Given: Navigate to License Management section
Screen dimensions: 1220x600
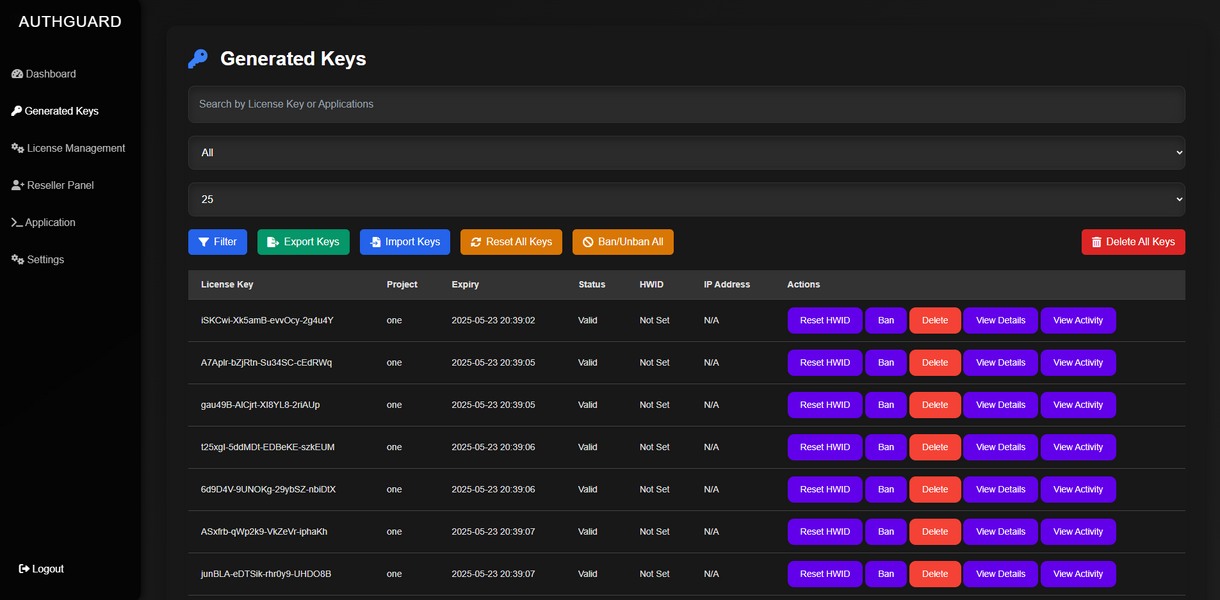Looking at the screenshot, I should pyautogui.click(x=67, y=147).
